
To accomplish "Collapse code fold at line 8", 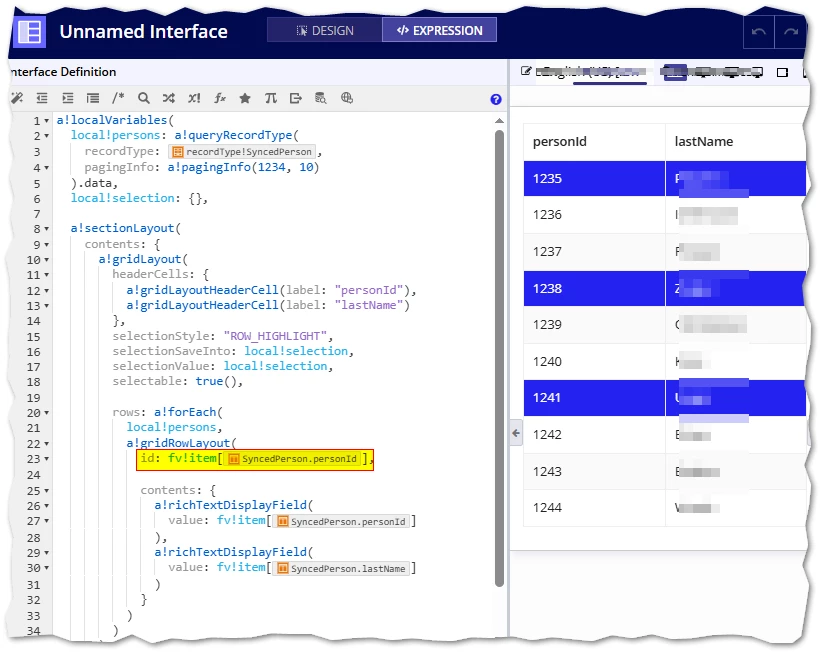I will tap(47, 229).
